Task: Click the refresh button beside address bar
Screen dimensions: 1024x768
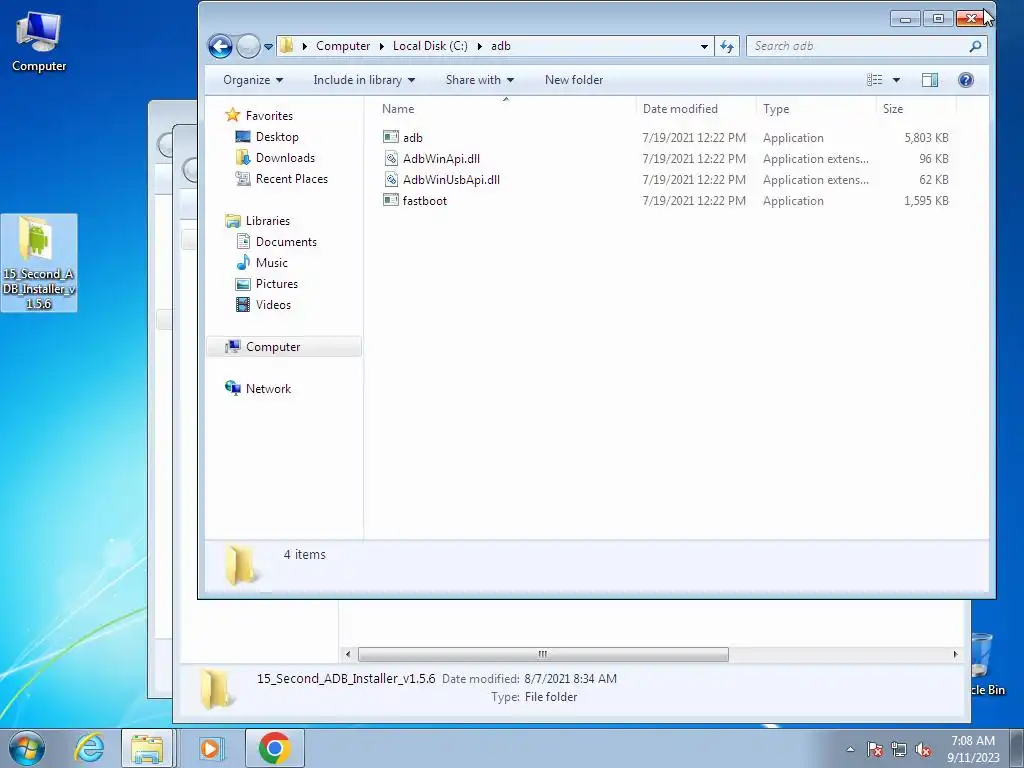Action: click(727, 46)
